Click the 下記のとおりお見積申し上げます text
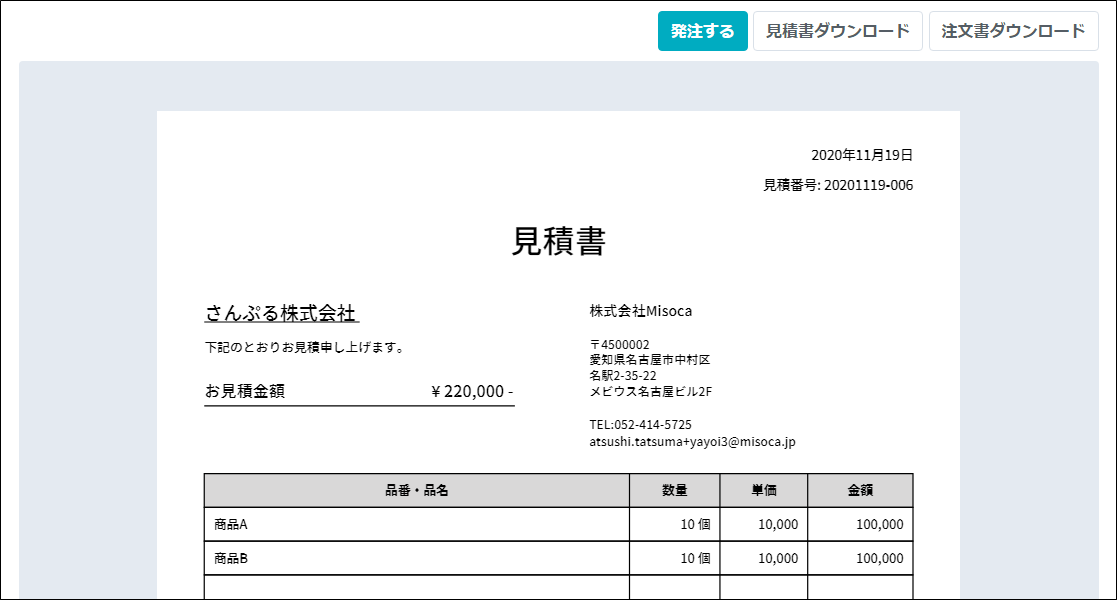Screen dimensions: 1117x600 [x=304, y=348]
